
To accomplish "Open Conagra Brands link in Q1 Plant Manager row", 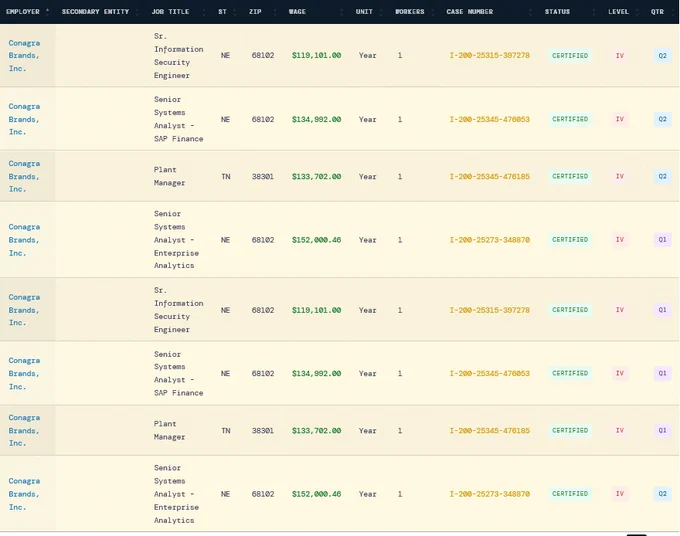I will point(24,430).
